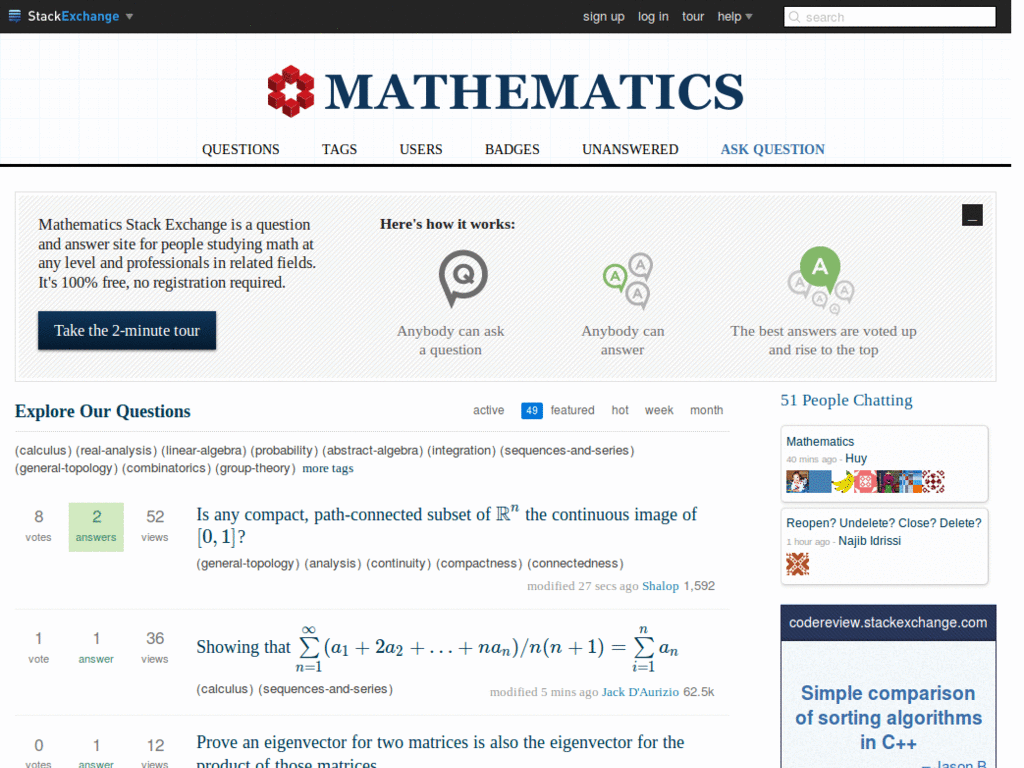The height and width of the screenshot is (768, 1024).
Task: Click the compactness tag
Action: [x=479, y=564]
